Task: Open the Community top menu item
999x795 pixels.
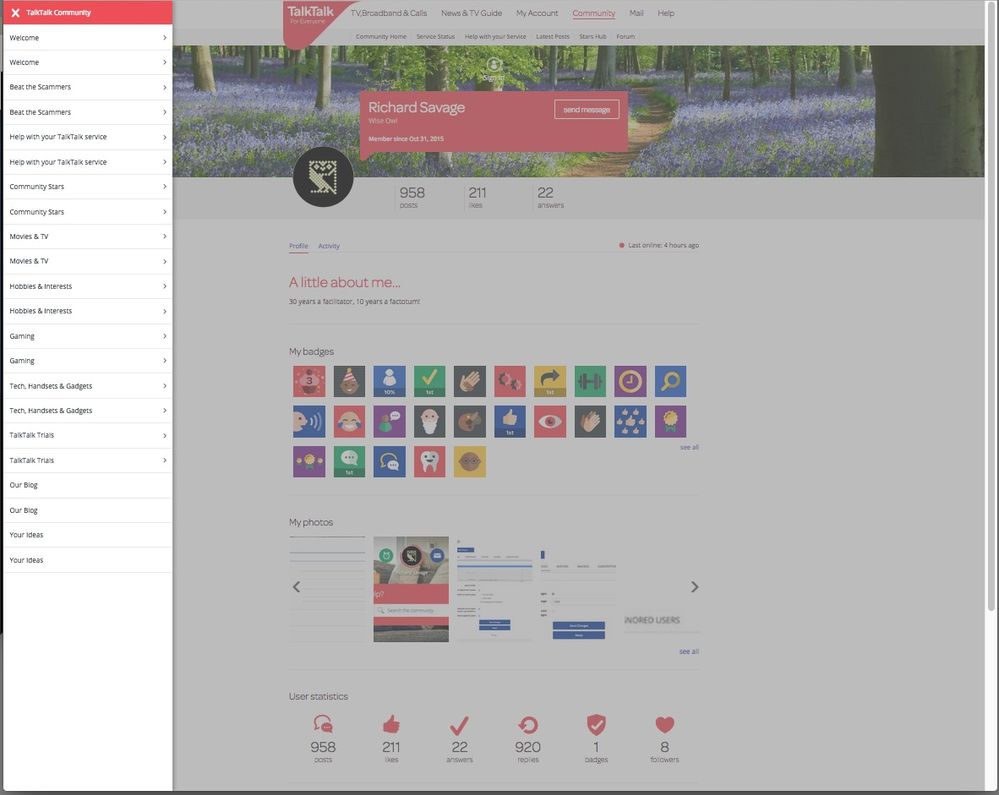Action: pos(594,13)
